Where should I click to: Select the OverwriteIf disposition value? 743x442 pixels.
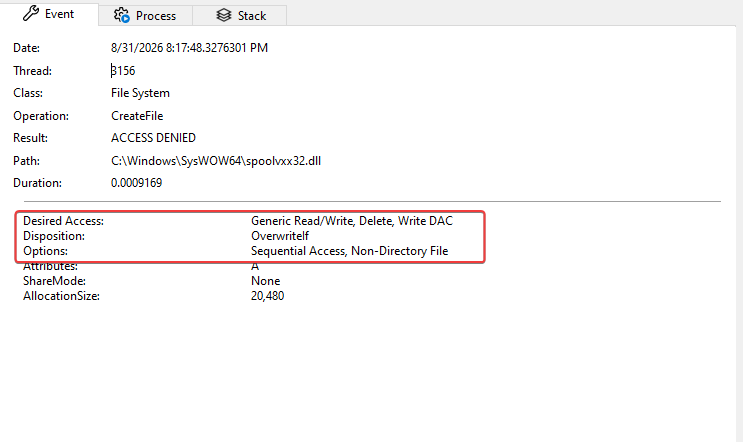point(280,236)
